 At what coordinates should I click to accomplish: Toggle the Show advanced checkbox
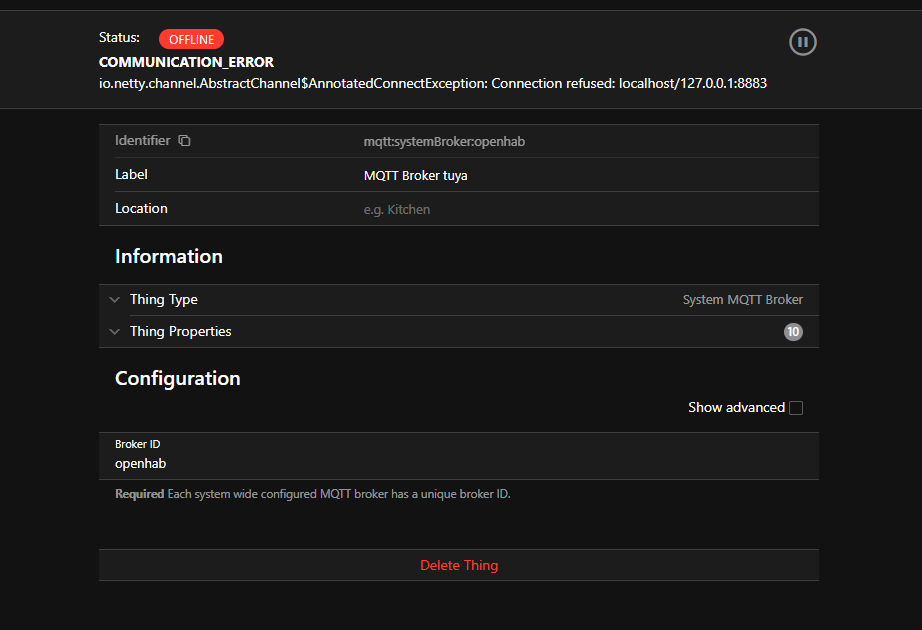(796, 408)
